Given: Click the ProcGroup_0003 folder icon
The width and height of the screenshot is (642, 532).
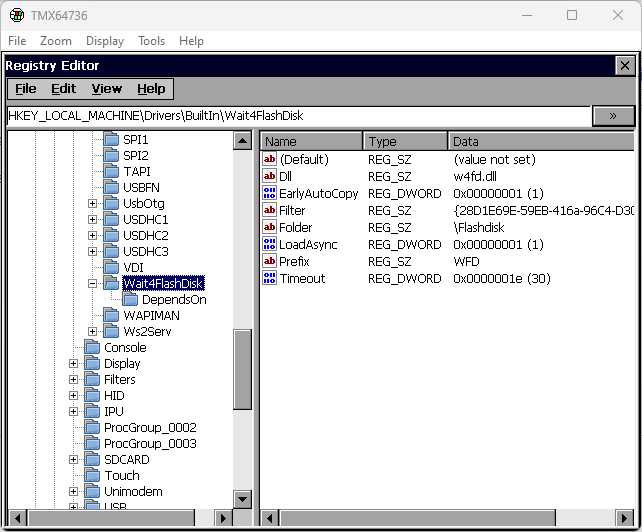Looking at the screenshot, I should point(92,444).
